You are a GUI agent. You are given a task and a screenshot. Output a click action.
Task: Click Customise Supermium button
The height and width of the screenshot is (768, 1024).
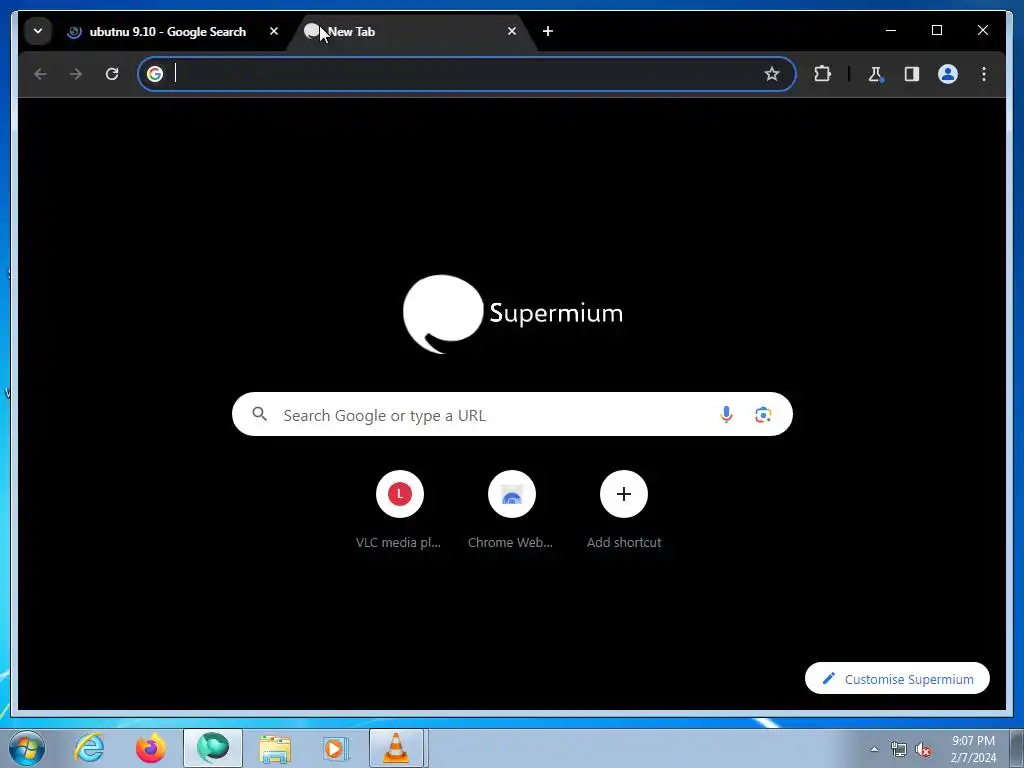pyautogui.click(x=897, y=679)
